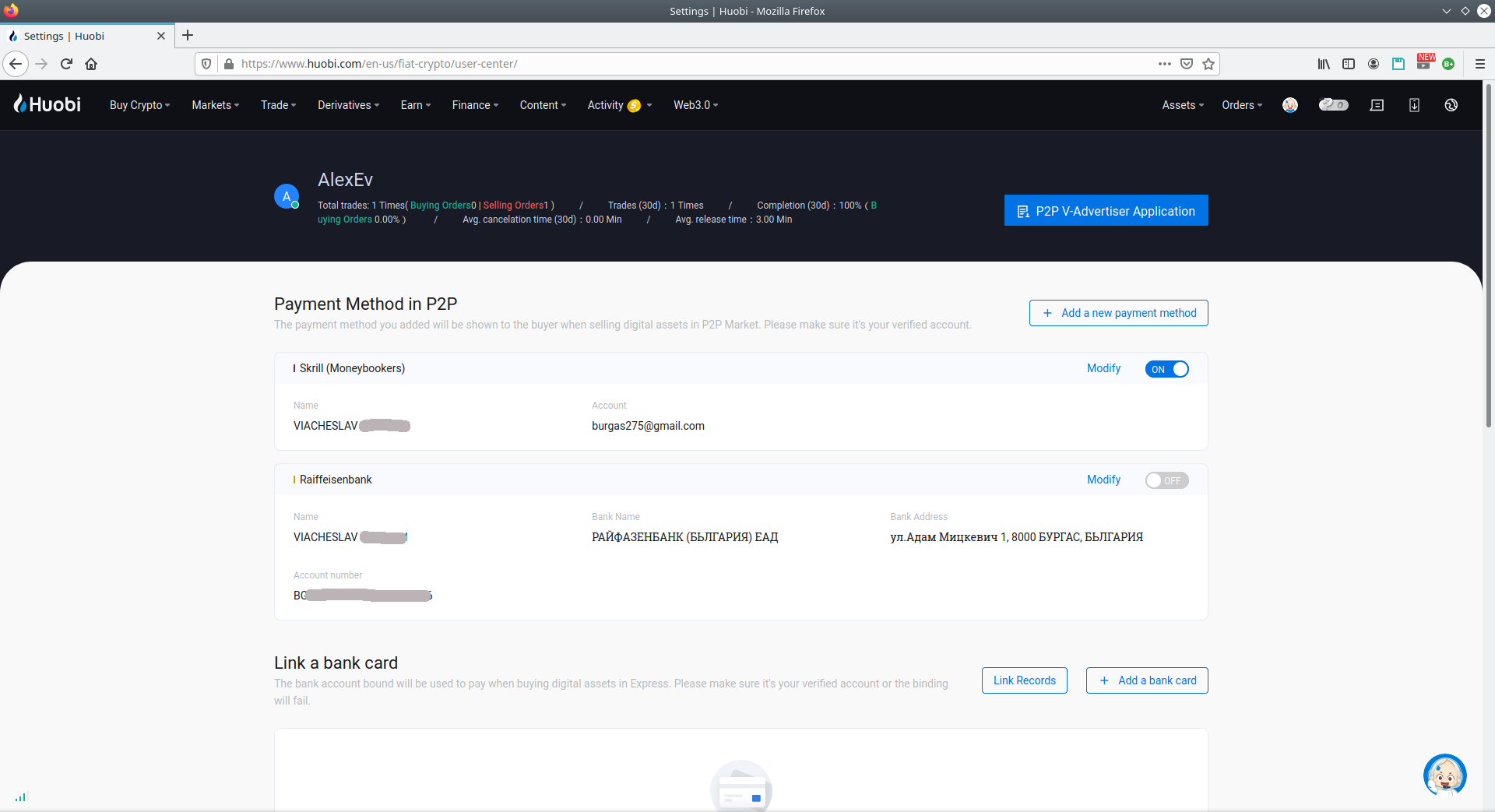
Task: Click the AlexEv username
Action: (345, 180)
